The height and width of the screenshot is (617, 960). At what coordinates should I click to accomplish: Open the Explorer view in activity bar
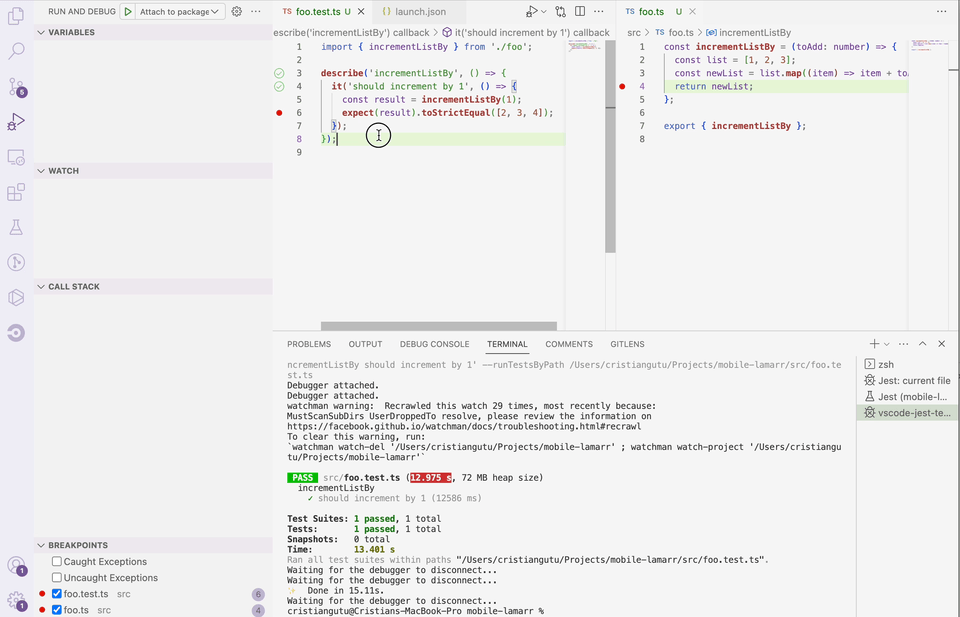[16, 16]
